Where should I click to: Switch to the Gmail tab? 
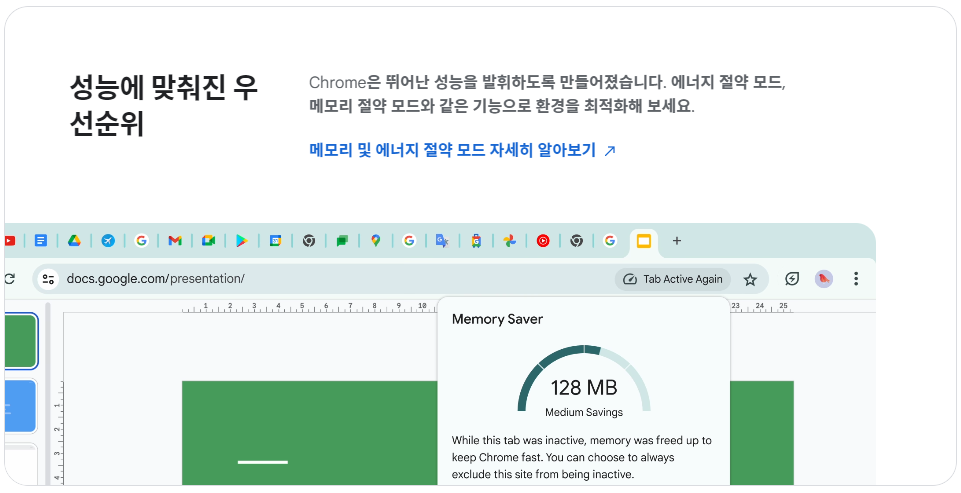pyautogui.click(x=175, y=241)
